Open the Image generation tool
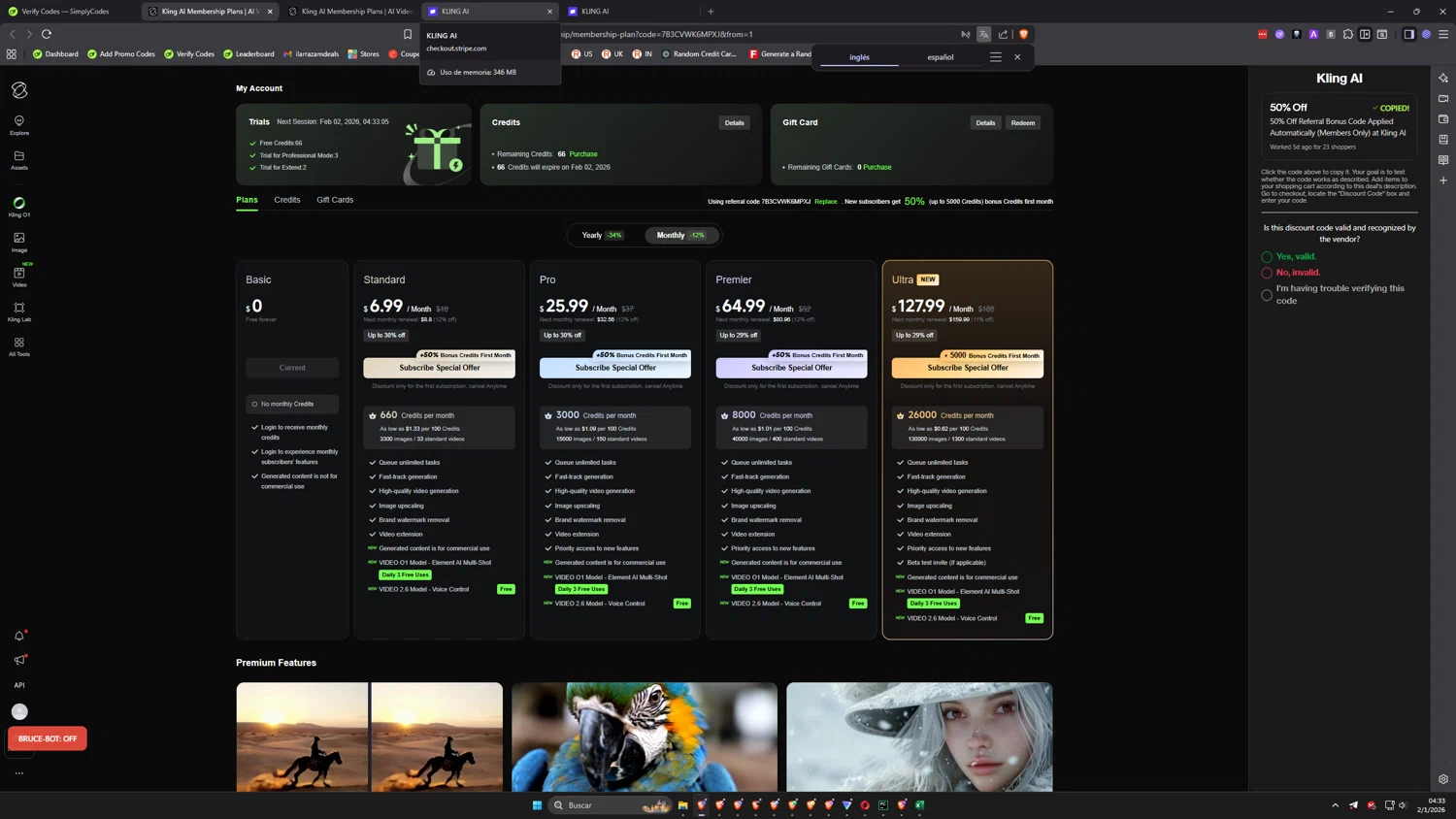1456x819 pixels. (19, 242)
